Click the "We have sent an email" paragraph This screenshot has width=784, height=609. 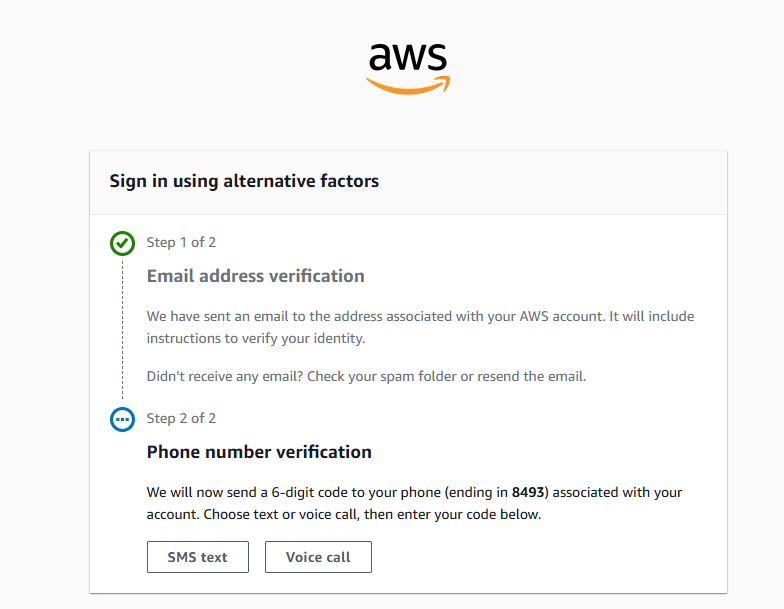pyautogui.click(x=420, y=316)
